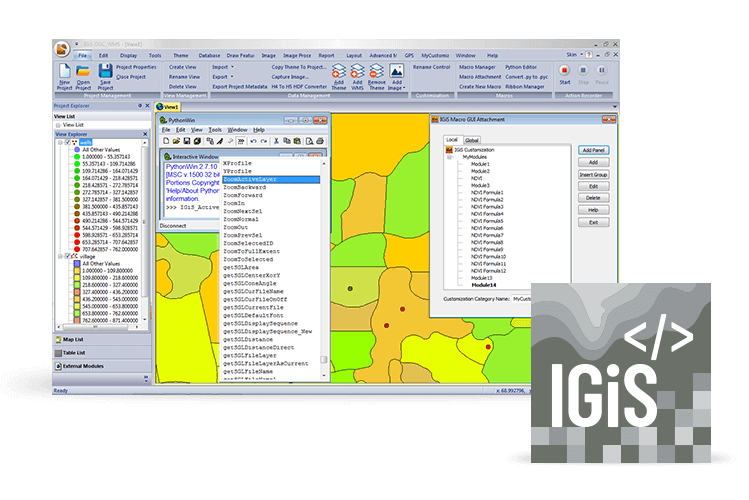Image resolution: width=749 pixels, height=500 pixels.
Task: Open the Add Image dropdown arrow
Action: tap(404, 88)
